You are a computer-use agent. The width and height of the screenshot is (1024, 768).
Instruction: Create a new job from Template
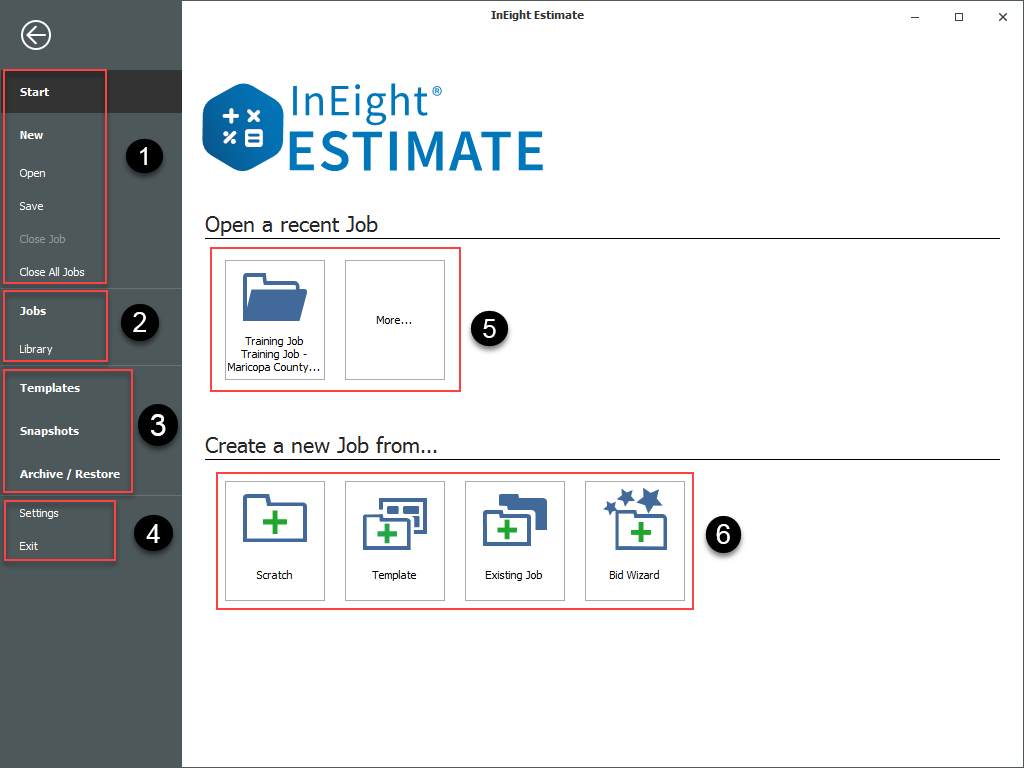click(395, 540)
